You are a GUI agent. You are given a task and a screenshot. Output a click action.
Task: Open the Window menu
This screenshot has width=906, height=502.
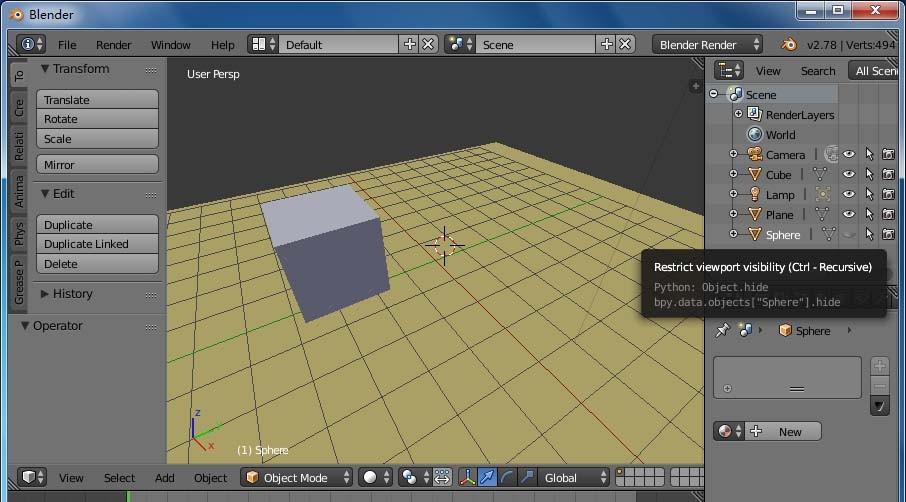(x=170, y=44)
